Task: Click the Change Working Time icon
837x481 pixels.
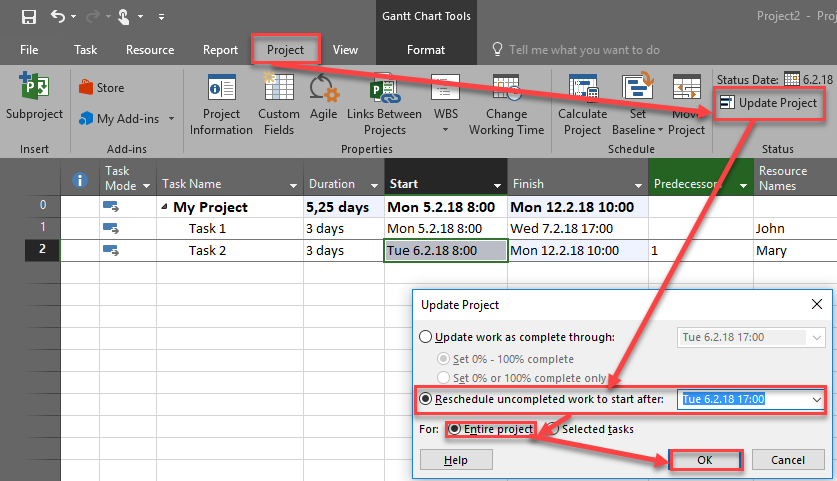Action: click(506, 88)
